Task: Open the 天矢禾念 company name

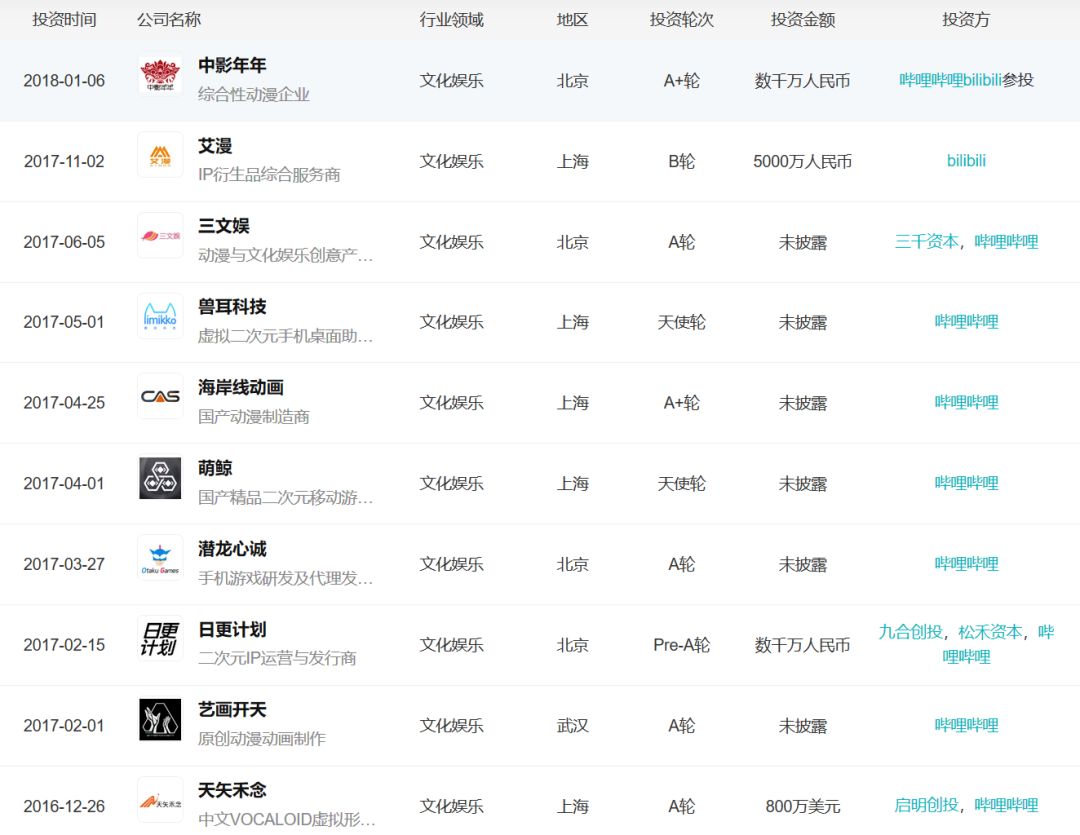Action: tap(232, 790)
